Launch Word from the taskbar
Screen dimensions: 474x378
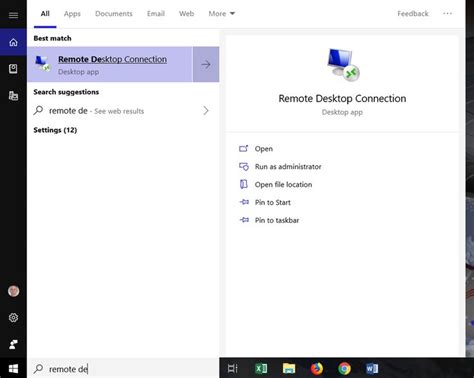coord(372,368)
